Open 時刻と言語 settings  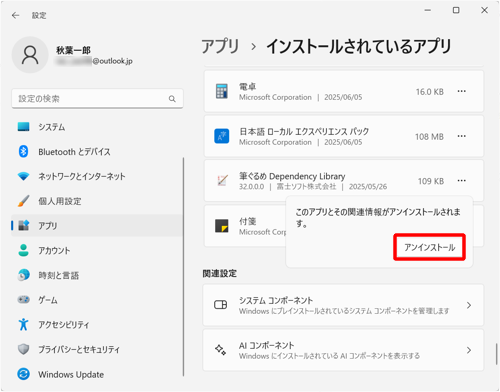(x=97, y=275)
